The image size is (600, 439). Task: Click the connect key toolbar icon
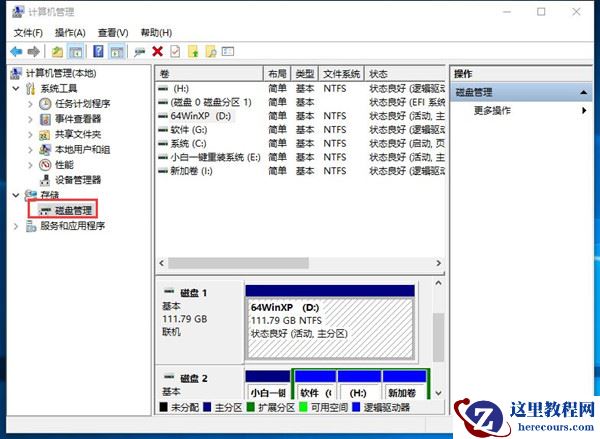139,52
